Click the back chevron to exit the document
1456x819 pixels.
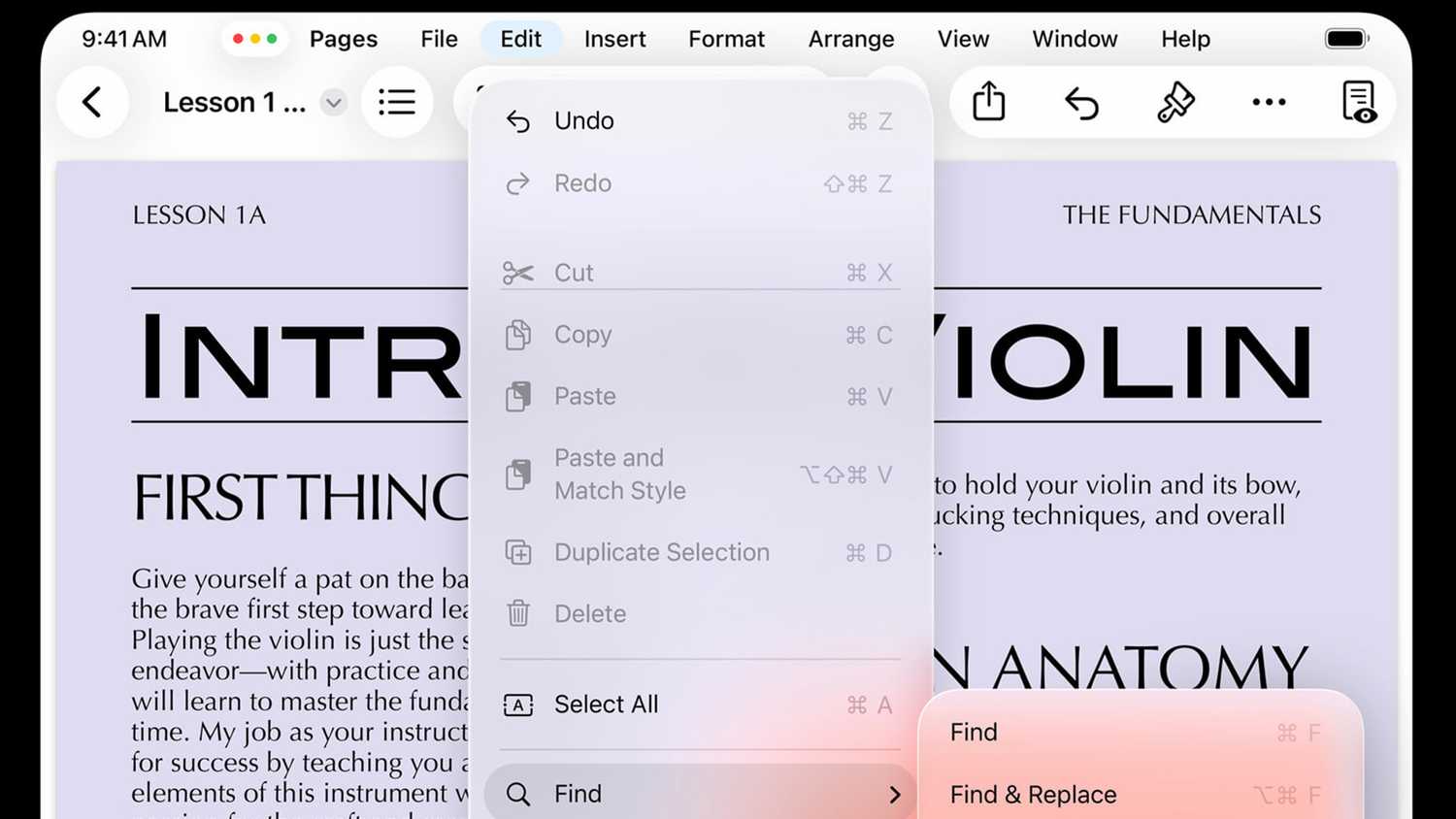click(x=93, y=101)
